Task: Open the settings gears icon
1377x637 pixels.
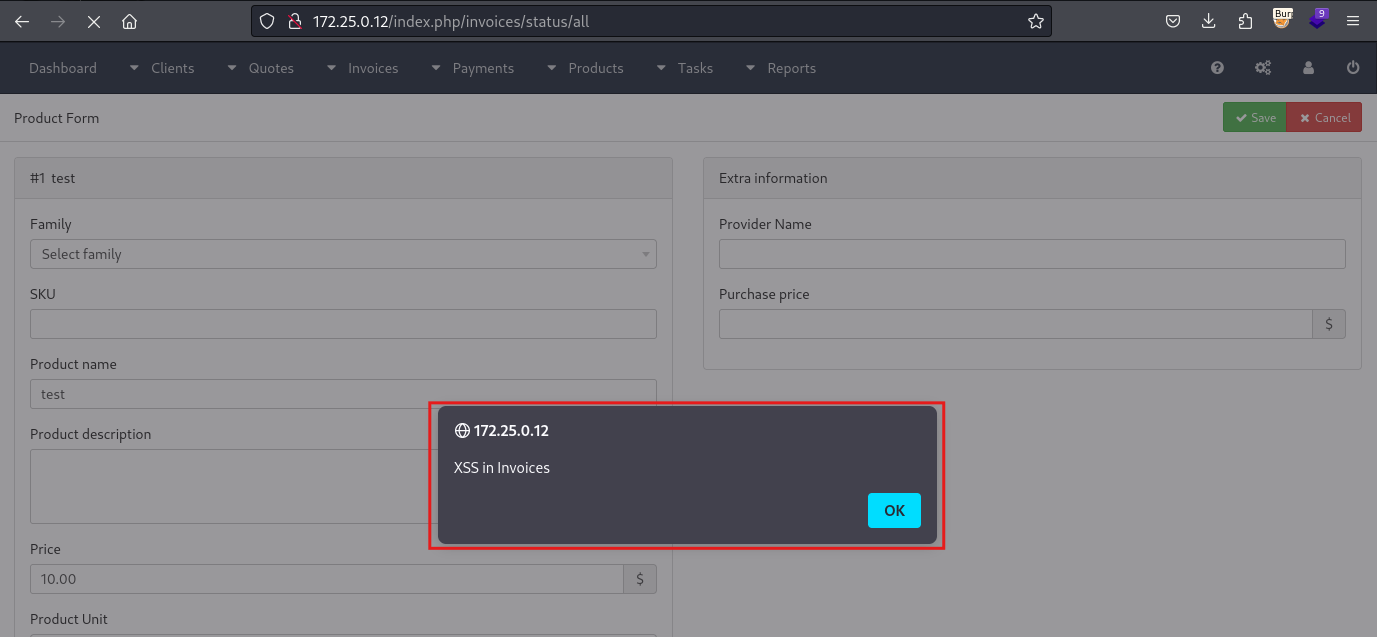Action: 1262,67
